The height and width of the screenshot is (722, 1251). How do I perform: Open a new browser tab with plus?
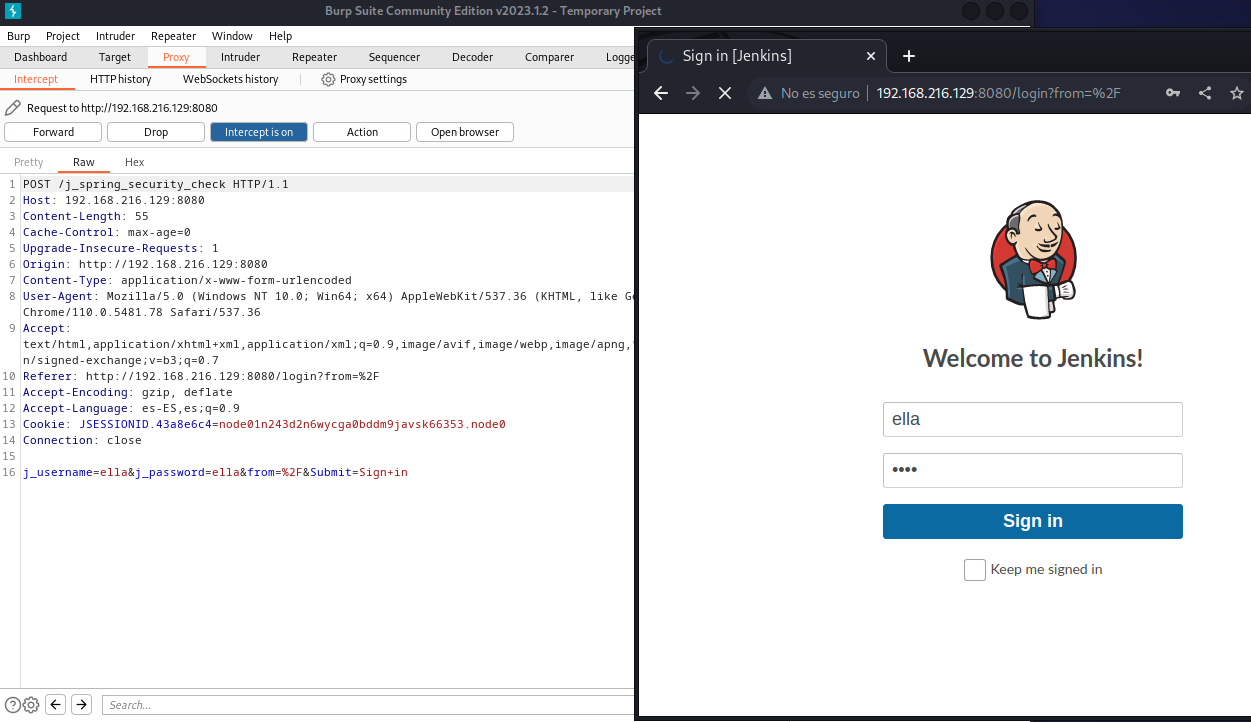point(909,56)
